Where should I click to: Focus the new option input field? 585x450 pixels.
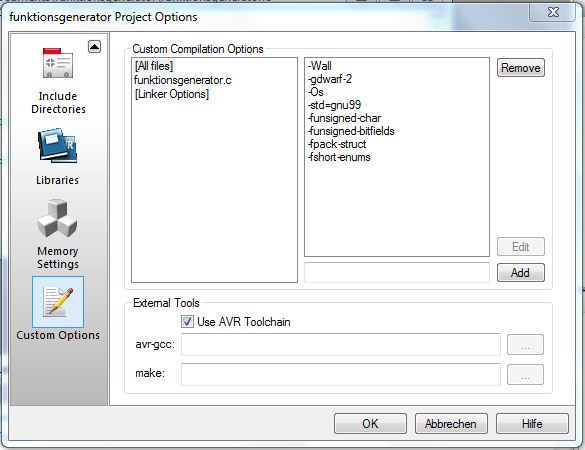(x=397, y=273)
